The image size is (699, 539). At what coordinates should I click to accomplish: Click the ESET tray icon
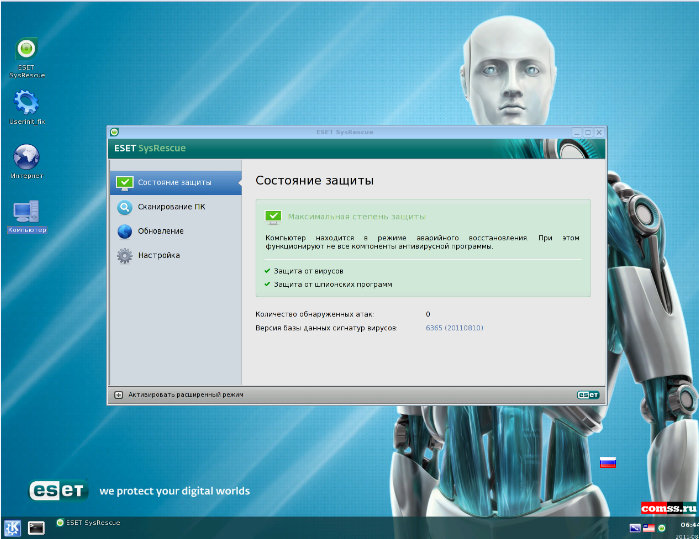tap(662, 528)
